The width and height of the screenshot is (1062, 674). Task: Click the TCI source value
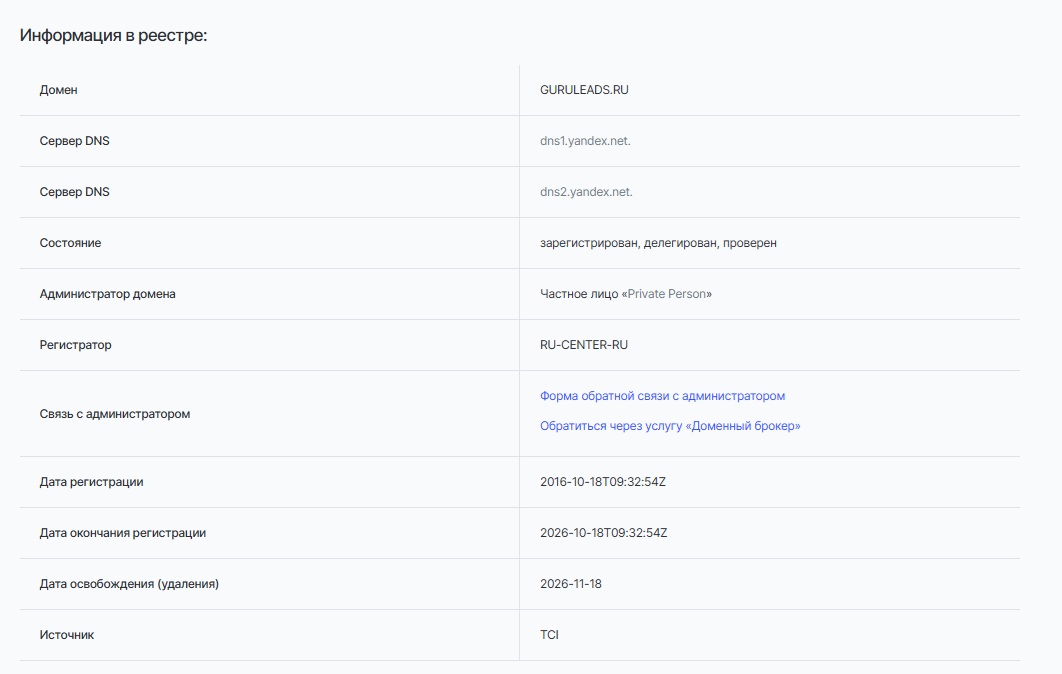click(549, 635)
